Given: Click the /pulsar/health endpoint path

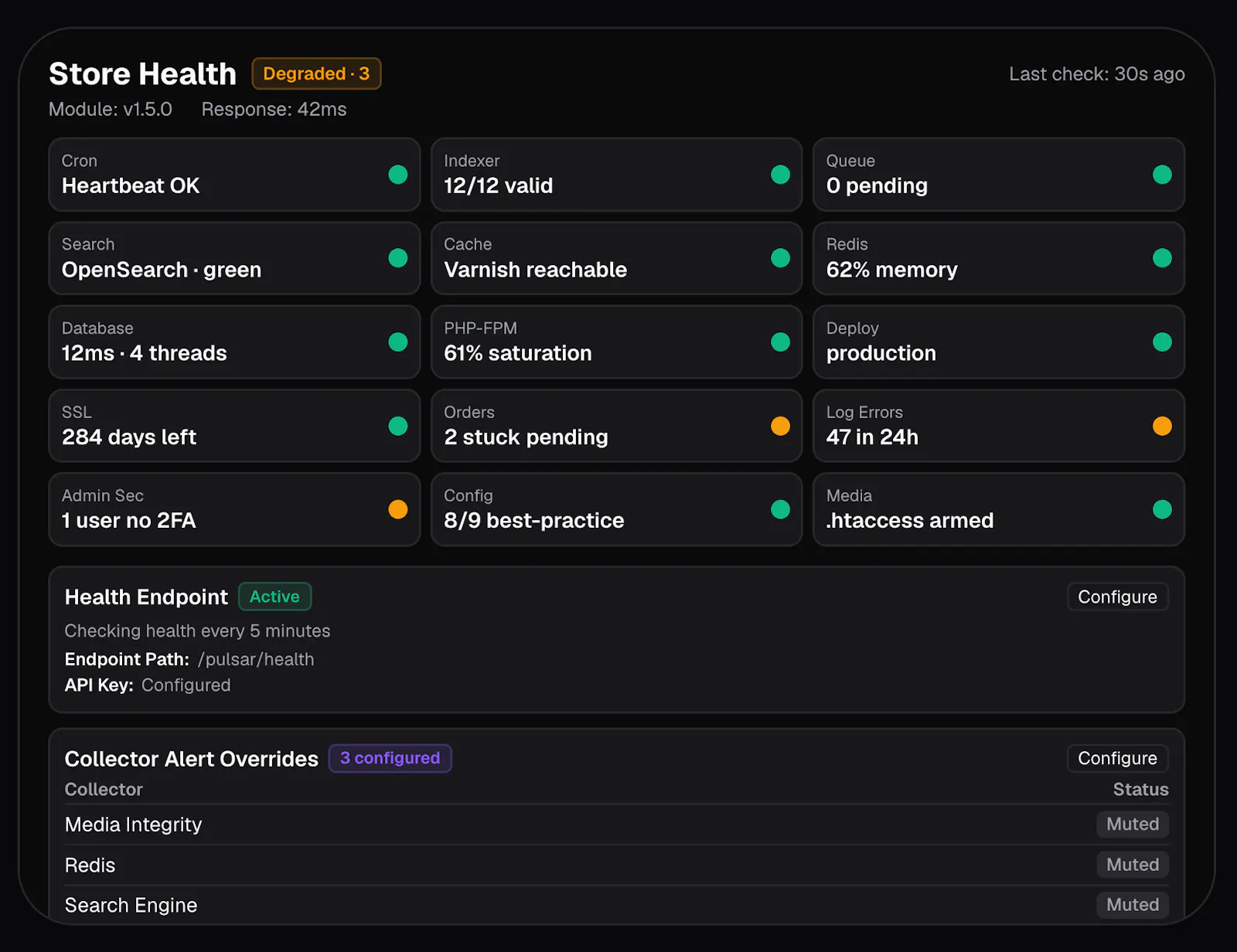Looking at the screenshot, I should (x=256, y=659).
